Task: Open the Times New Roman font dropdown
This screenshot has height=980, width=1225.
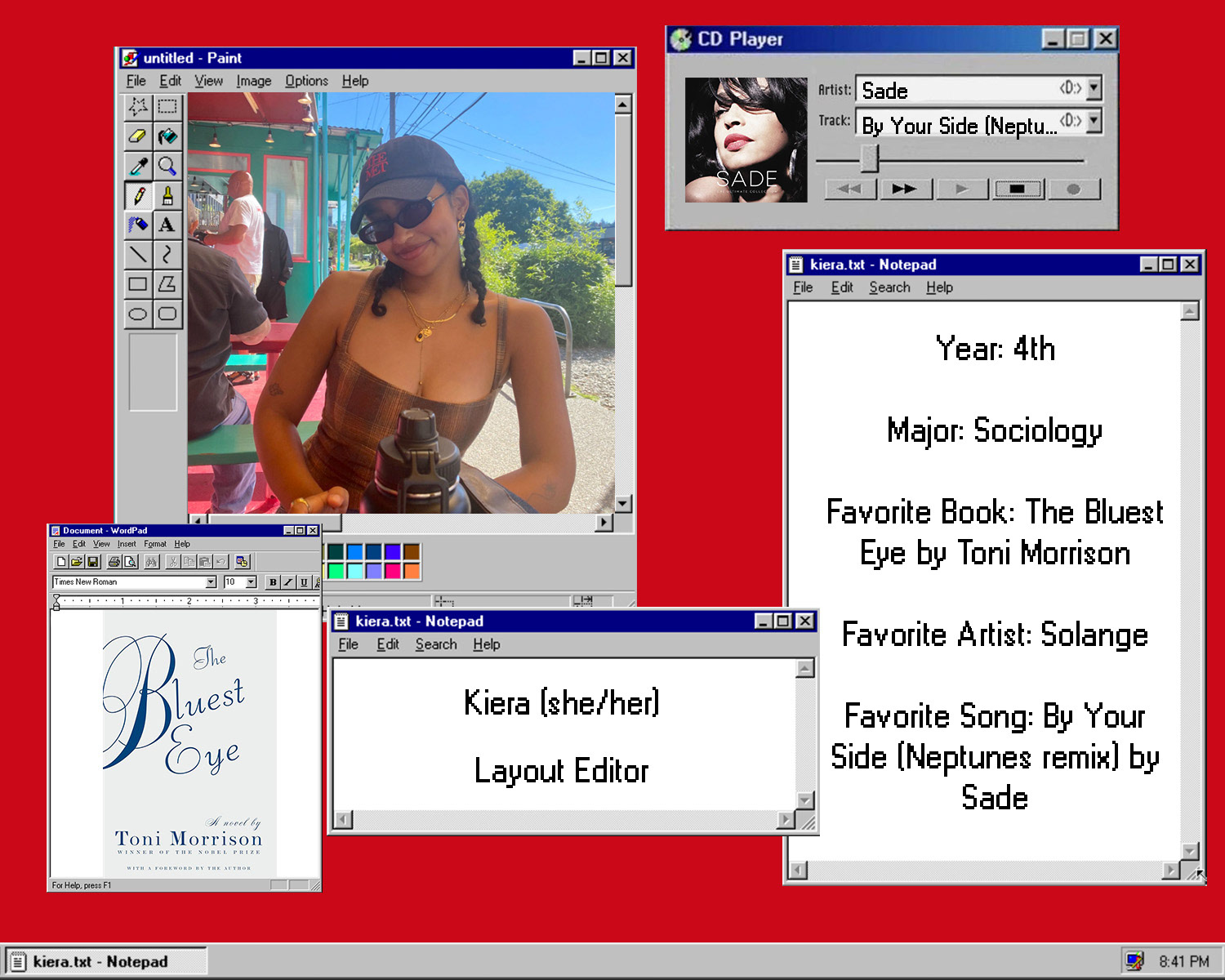Action: 211,581
